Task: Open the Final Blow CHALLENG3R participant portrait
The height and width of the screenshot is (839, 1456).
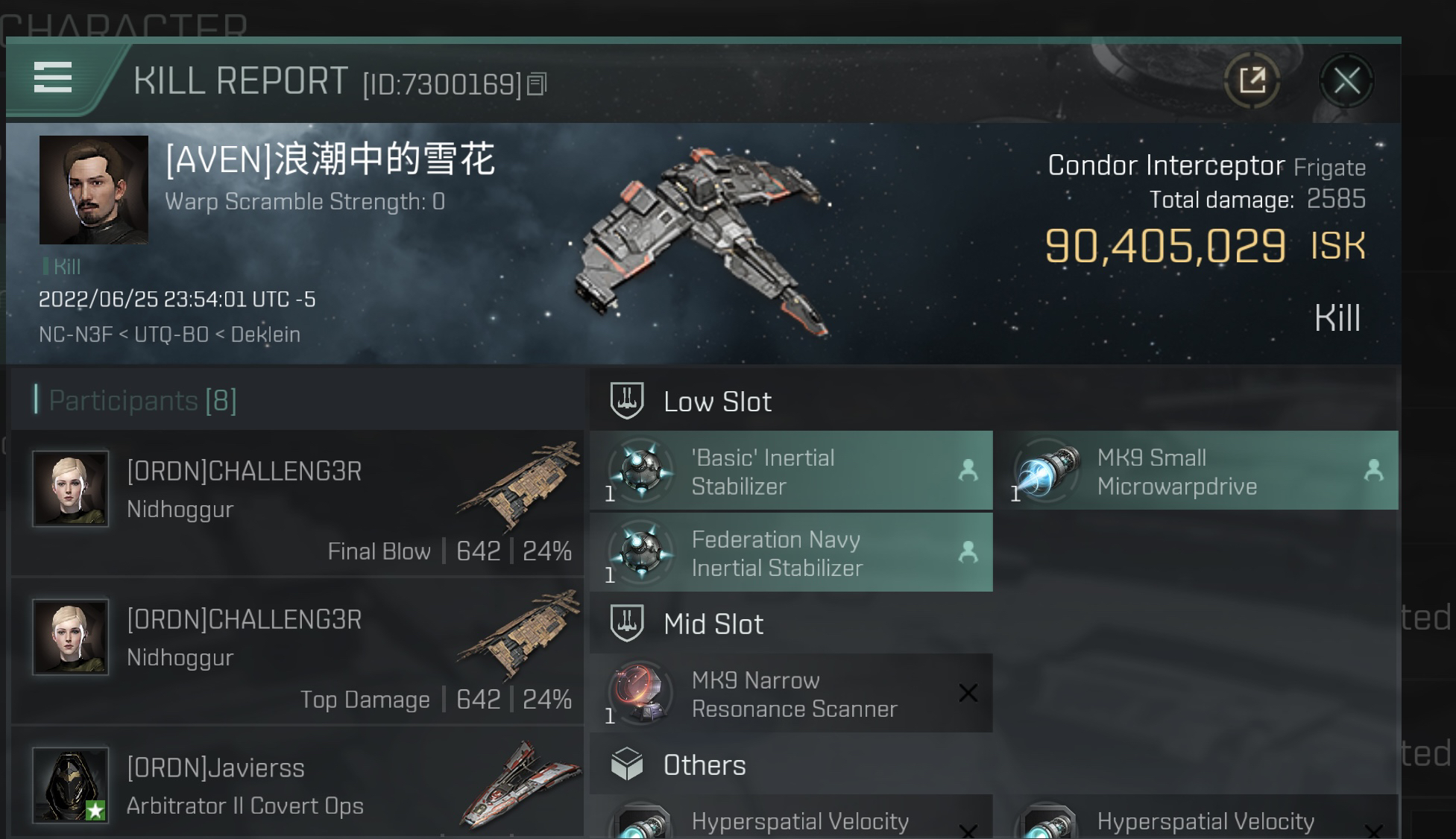Action: [x=71, y=489]
